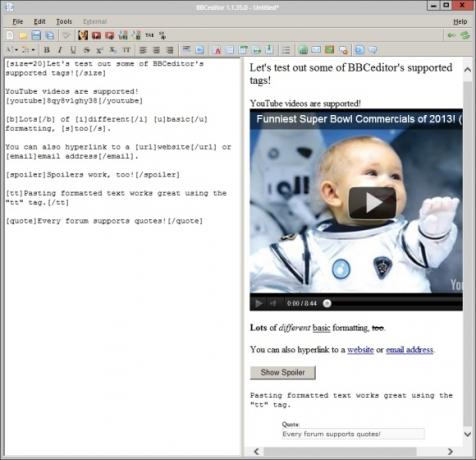Click the spell check checkmark icon
The width and height of the screenshot is (476, 460).
click(x=66, y=35)
